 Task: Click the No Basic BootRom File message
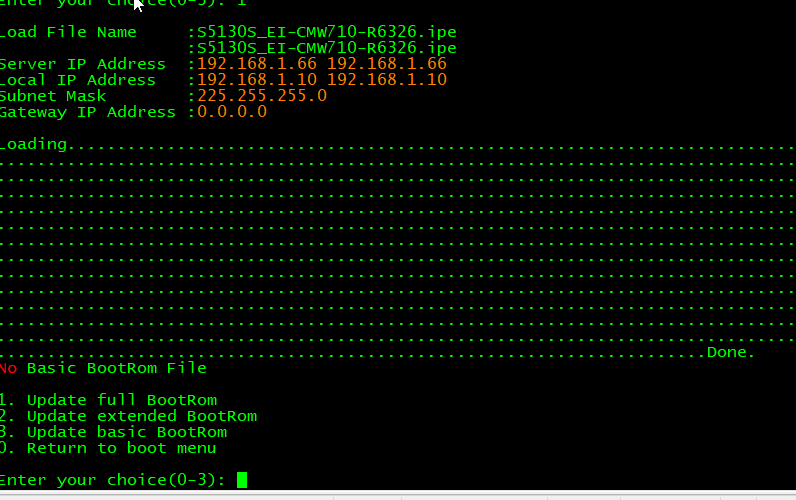103,368
